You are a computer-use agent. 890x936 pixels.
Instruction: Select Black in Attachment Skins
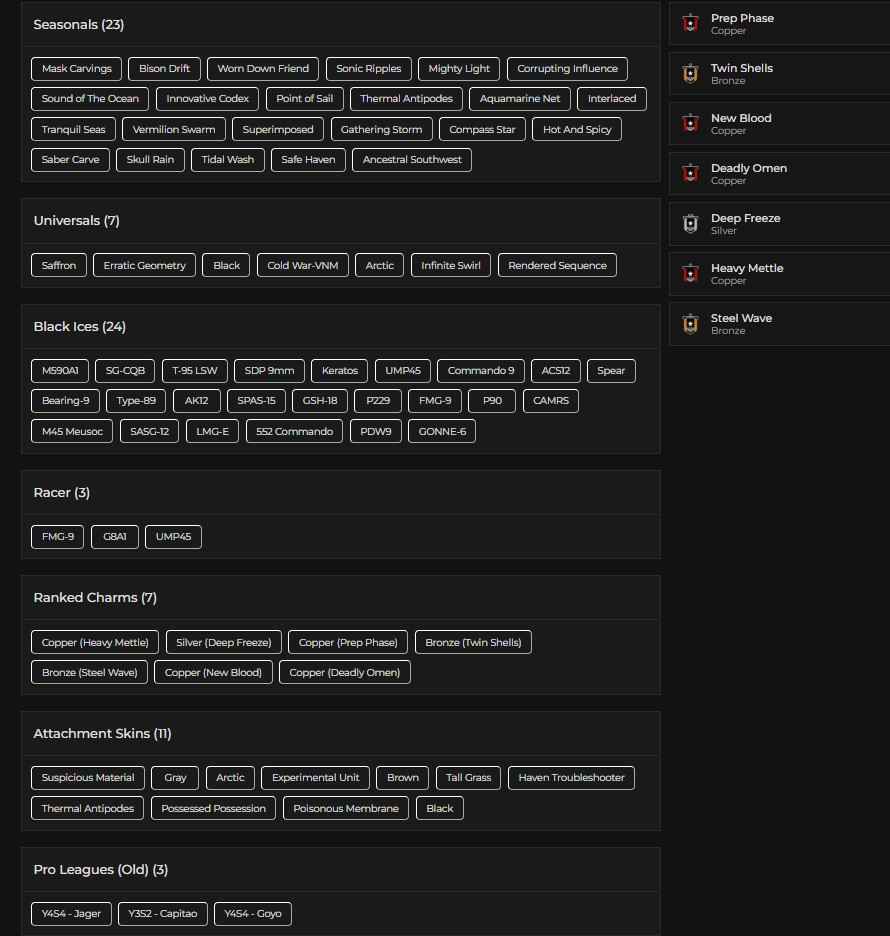coord(439,808)
